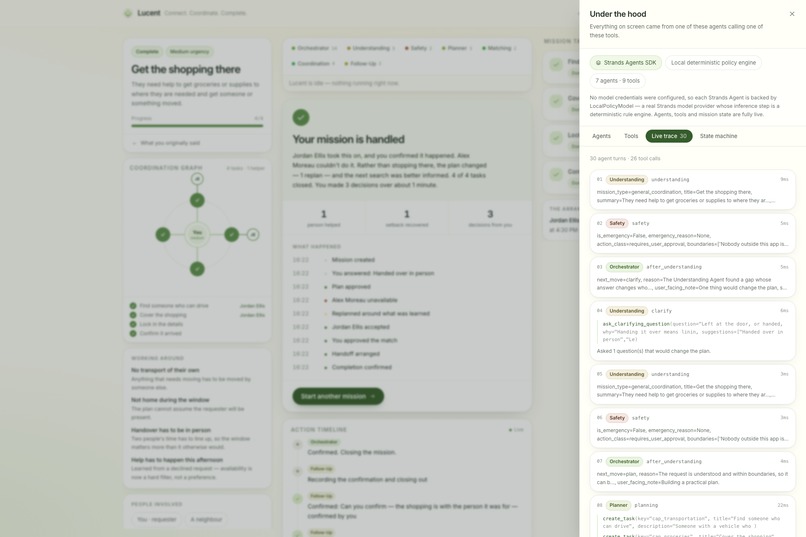Click the Planner agent status chip
The width and height of the screenshot is (806, 537).
(x=457, y=48)
